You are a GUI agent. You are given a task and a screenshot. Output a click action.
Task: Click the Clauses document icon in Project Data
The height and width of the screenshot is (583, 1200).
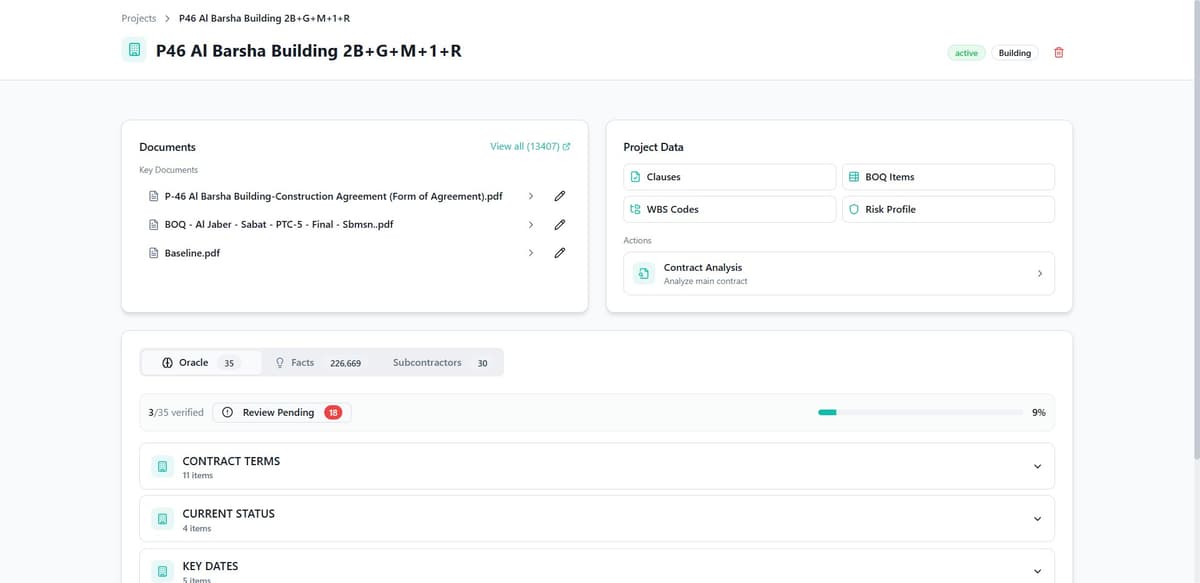click(637, 176)
